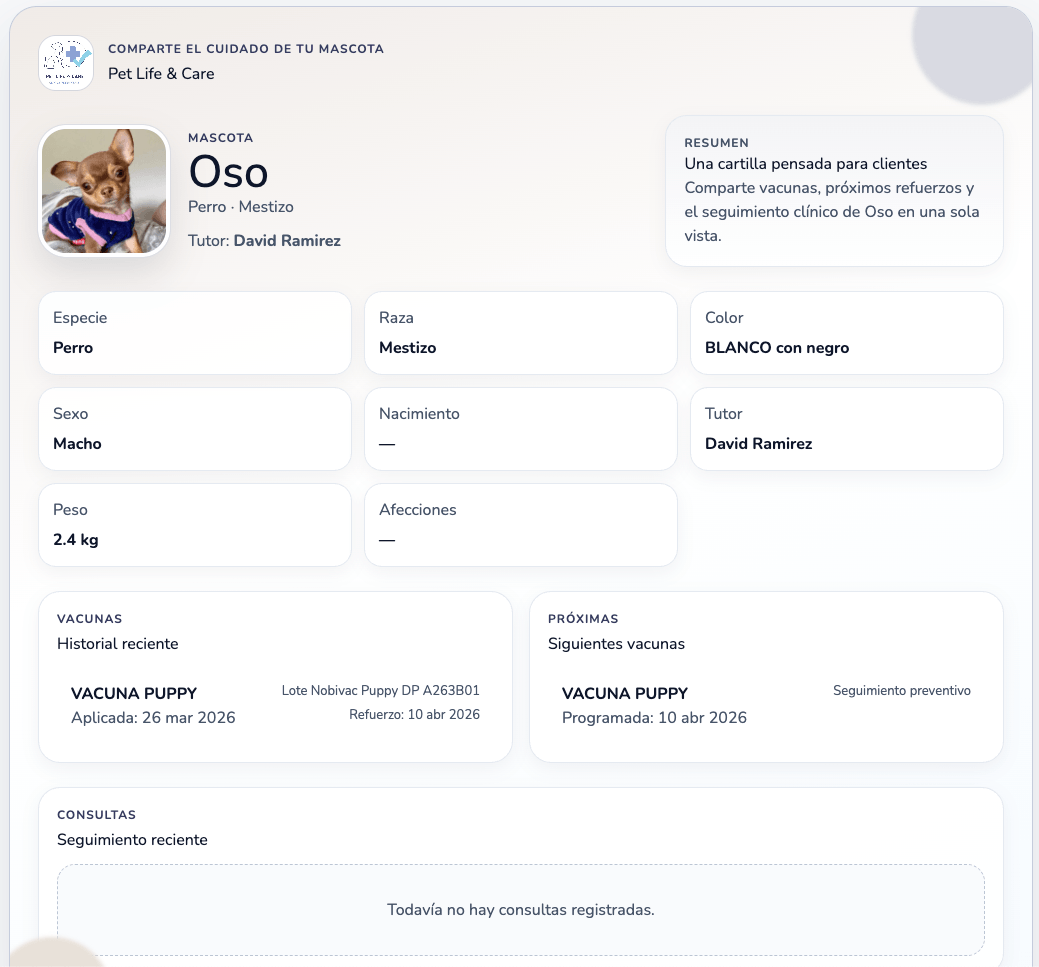This screenshot has height=967, width=1039.
Task: Open the Resumen summary card
Action: pos(833,191)
